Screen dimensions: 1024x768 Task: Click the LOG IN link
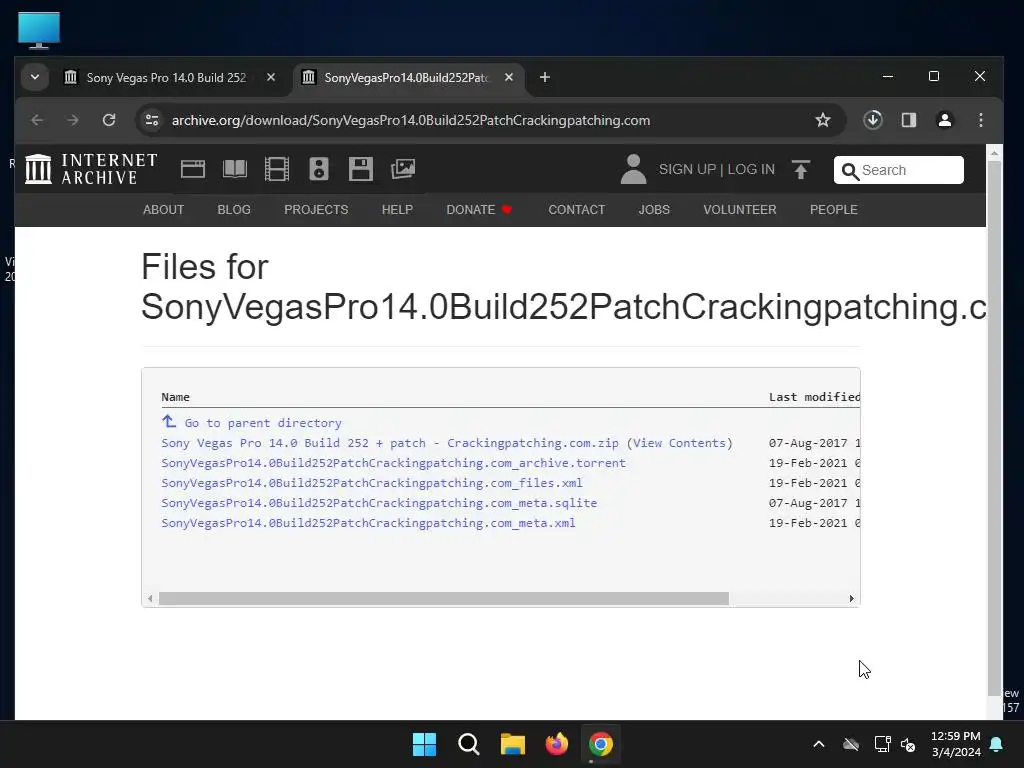coord(751,169)
